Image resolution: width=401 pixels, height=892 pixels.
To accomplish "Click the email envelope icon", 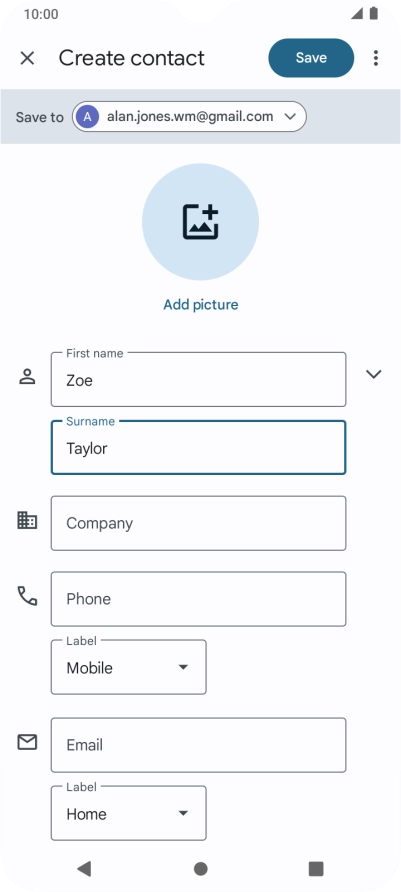I will point(27,742).
